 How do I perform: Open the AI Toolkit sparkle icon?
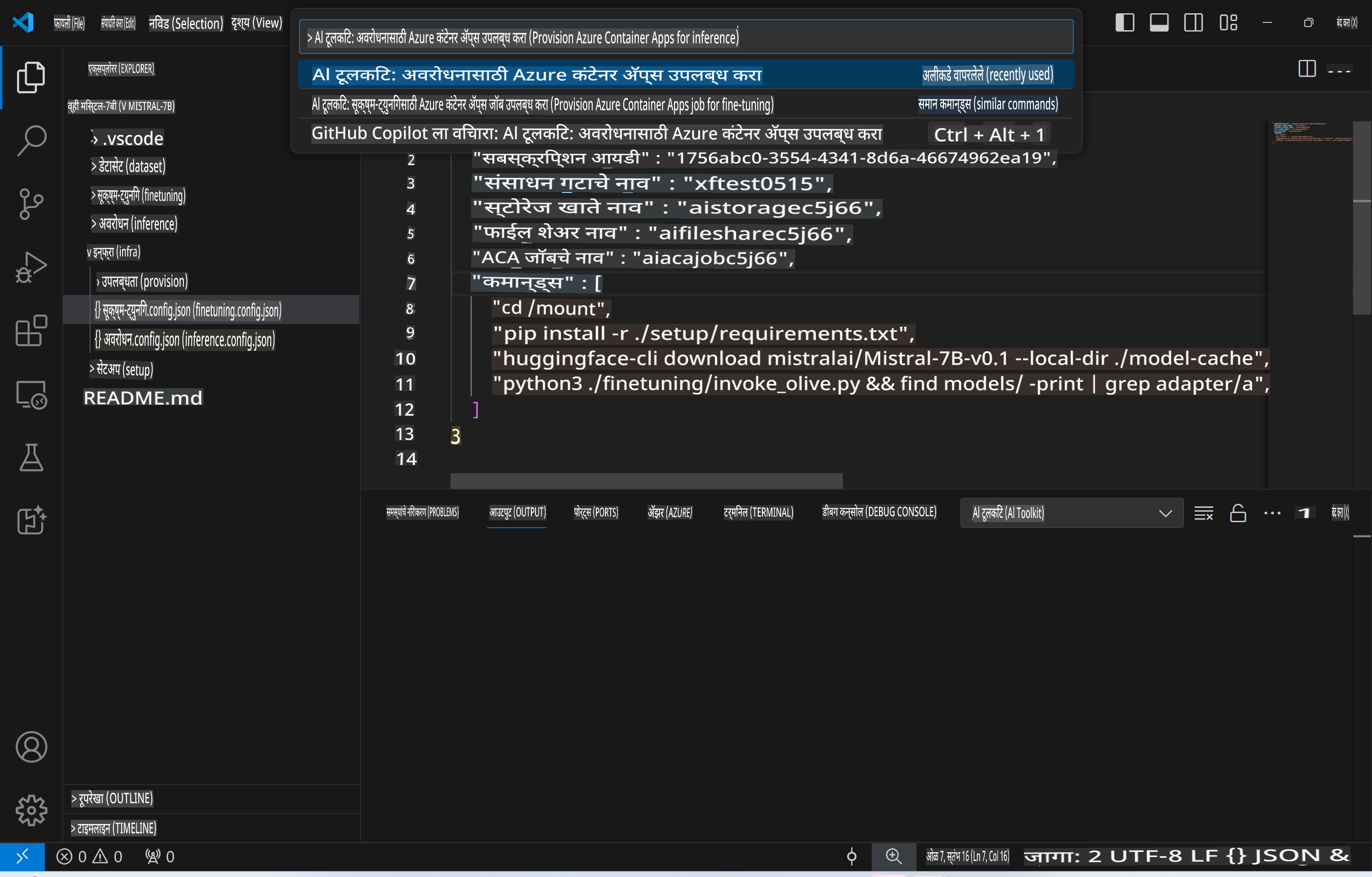pyautogui.click(x=31, y=520)
